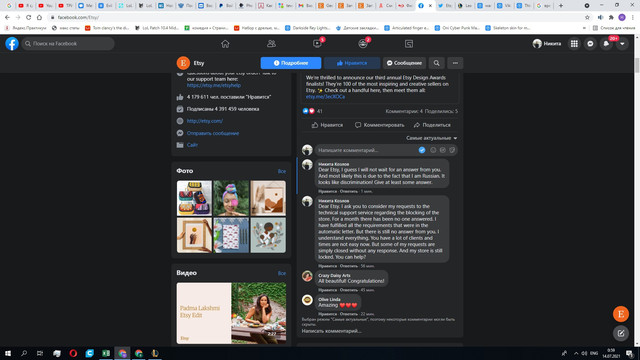Open the woman with headwrap photo
This screenshot has width=640, height=360.
point(231,198)
